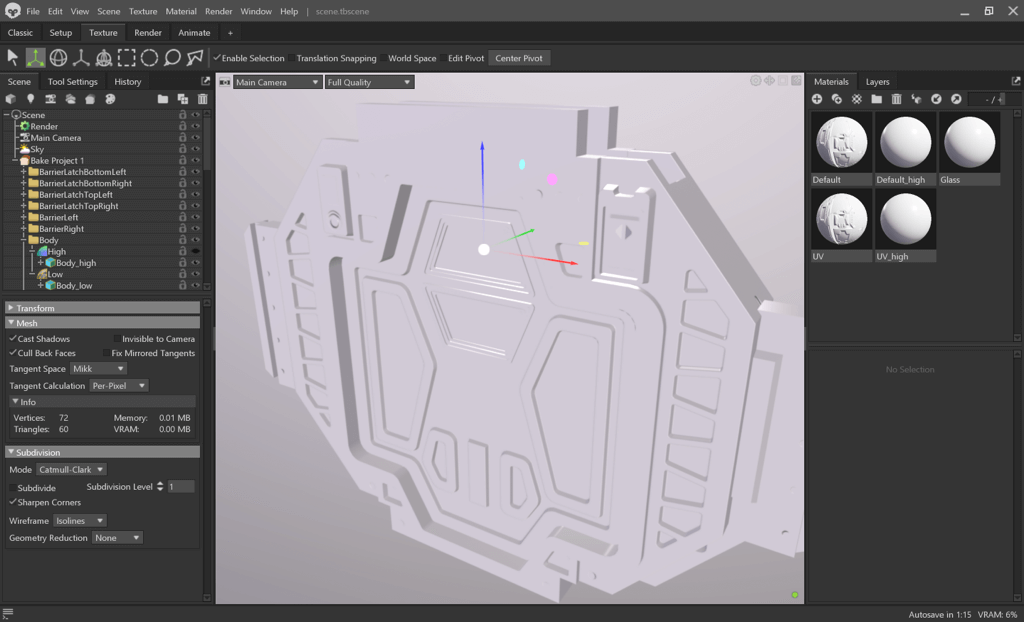Open the Tool Settings tab

(73, 82)
